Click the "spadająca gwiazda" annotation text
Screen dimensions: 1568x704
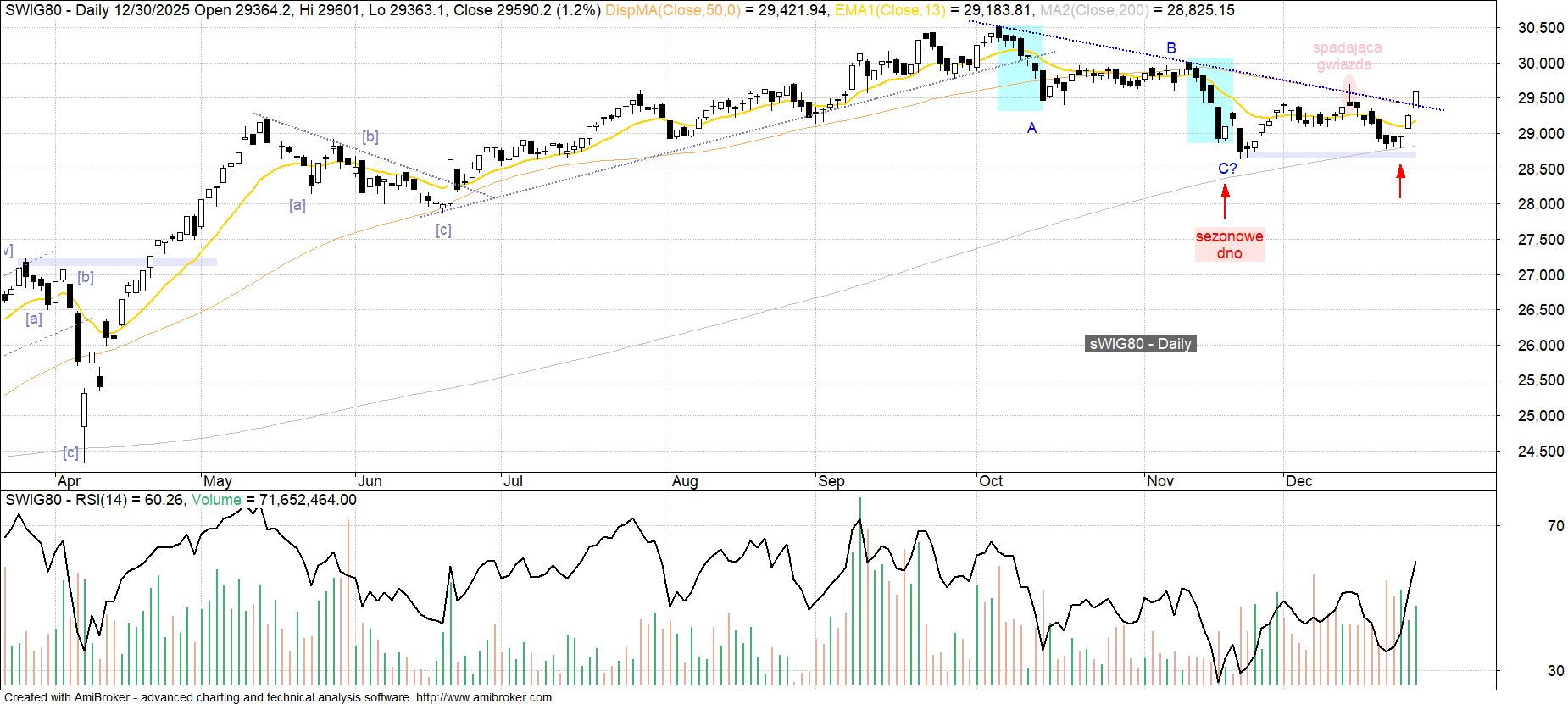click(1347, 56)
